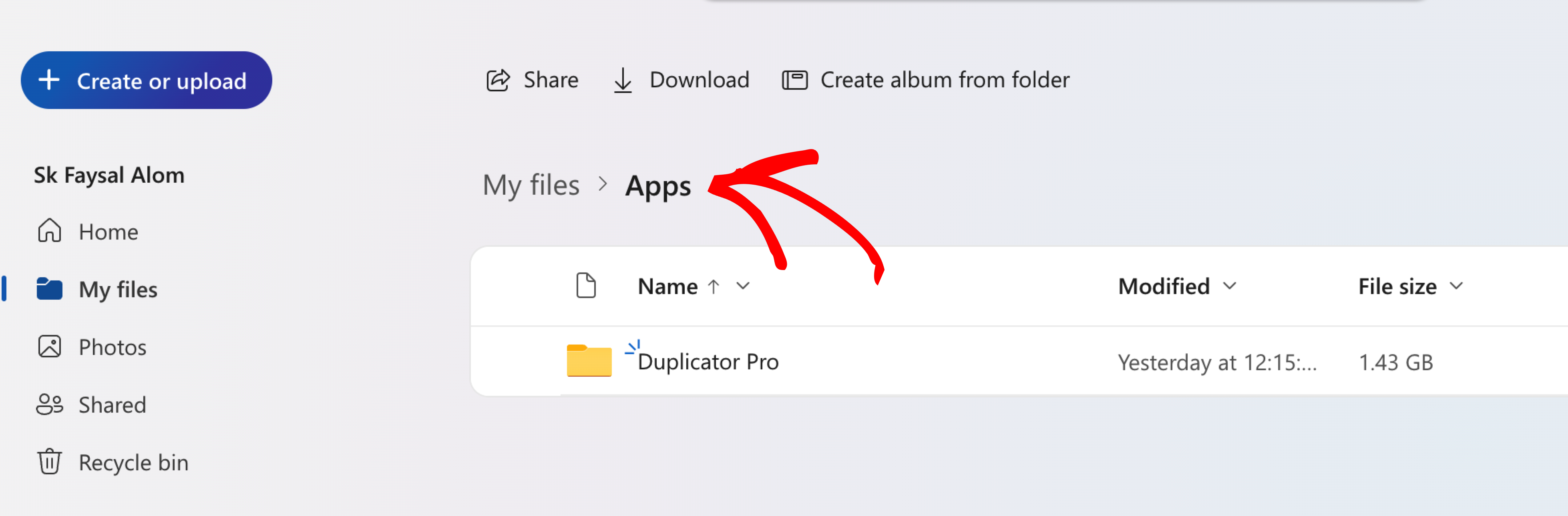The image size is (1568, 516).
Task: Choose Create album from folder
Action: click(945, 80)
